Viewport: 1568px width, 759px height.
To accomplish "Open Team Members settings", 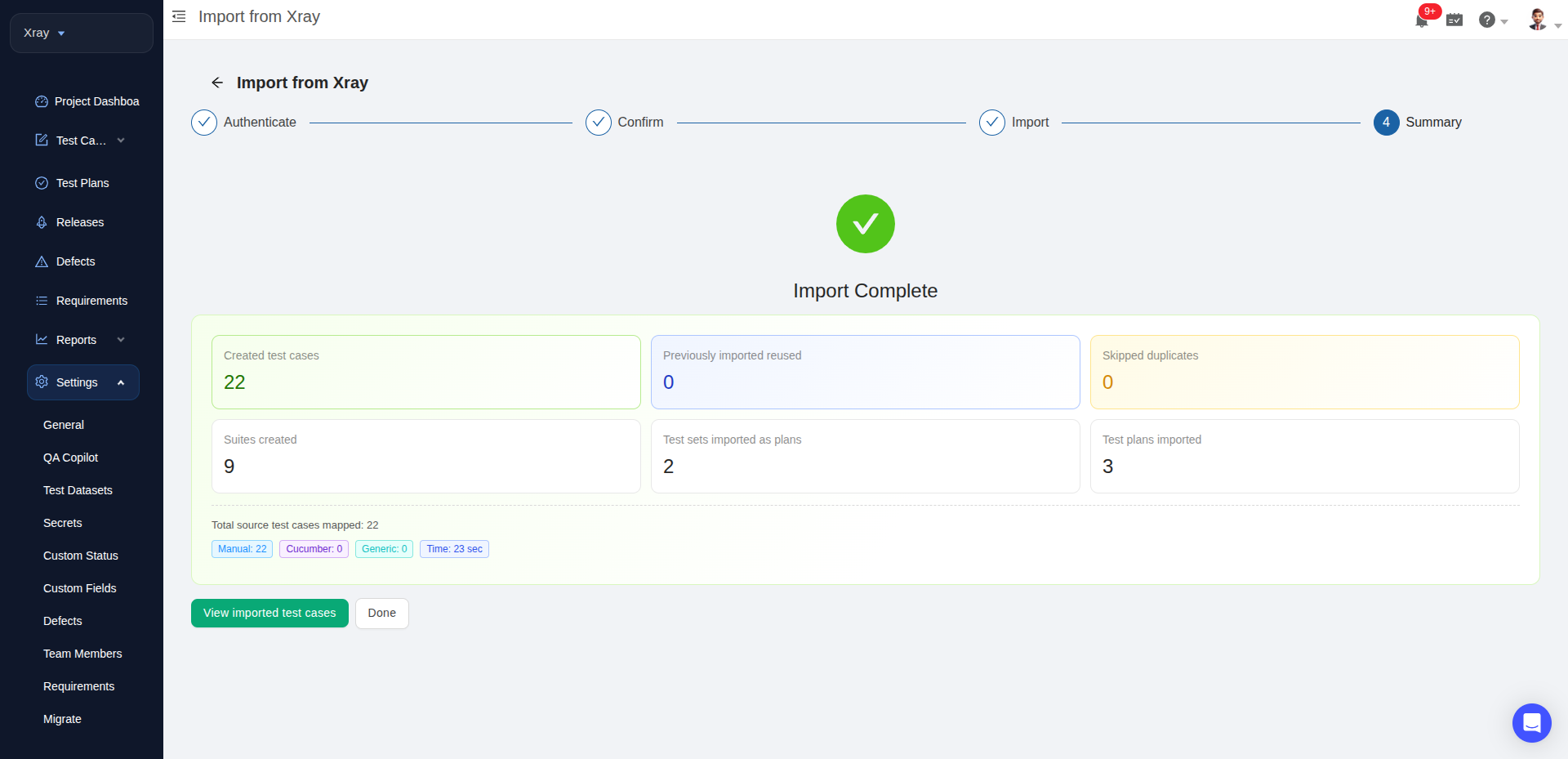I will click(x=82, y=654).
